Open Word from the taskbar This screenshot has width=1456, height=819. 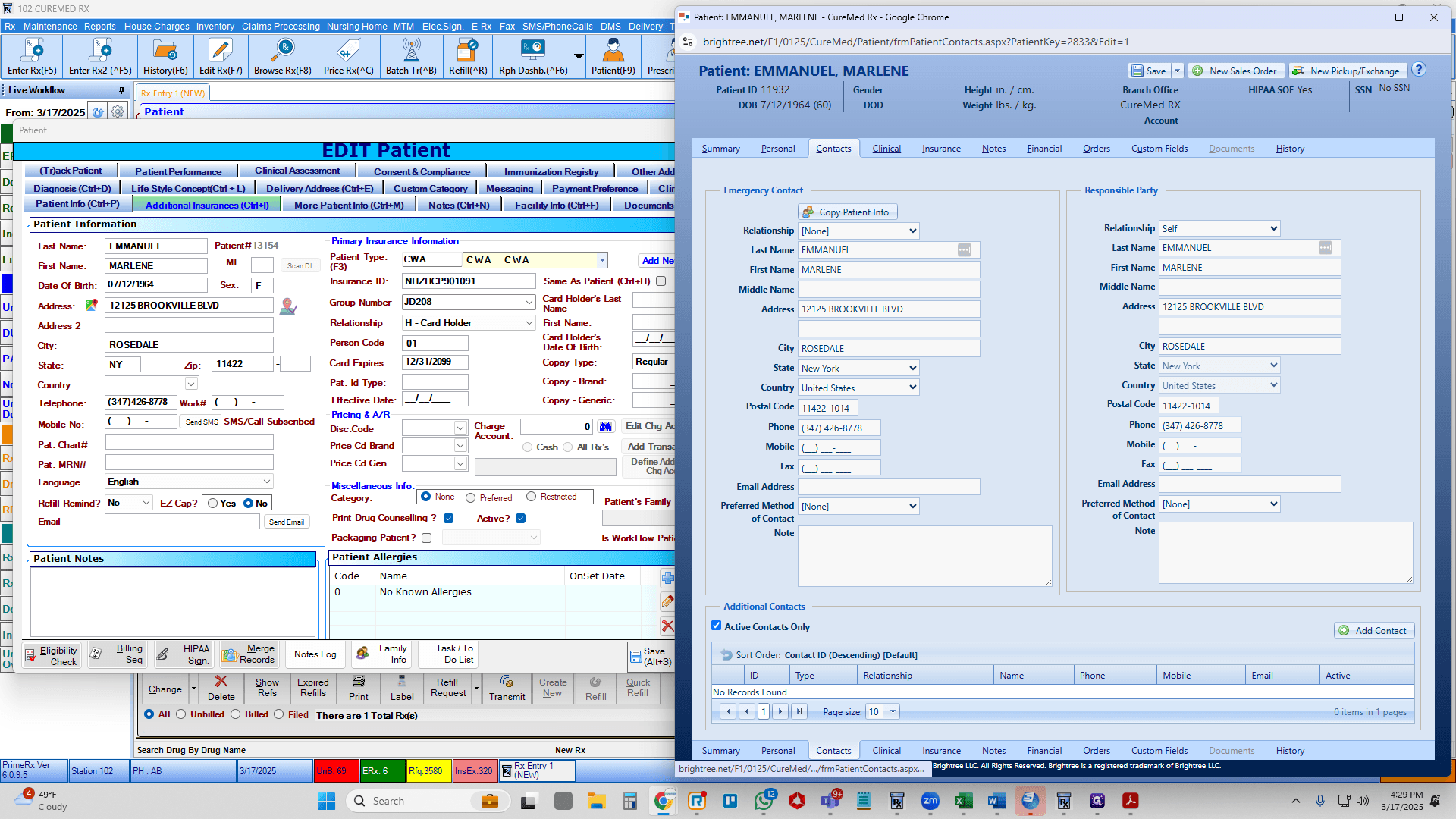[996, 801]
